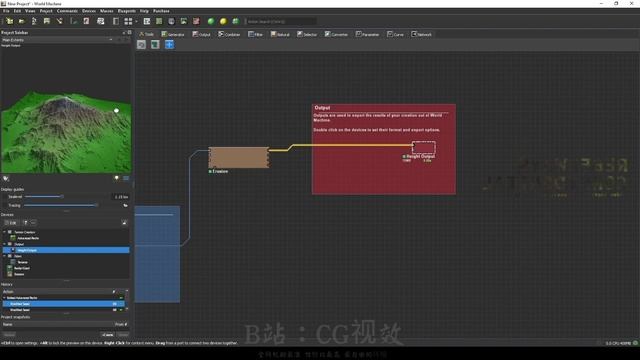Toggle the Sealevel display guide checkbox

coord(5,197)
